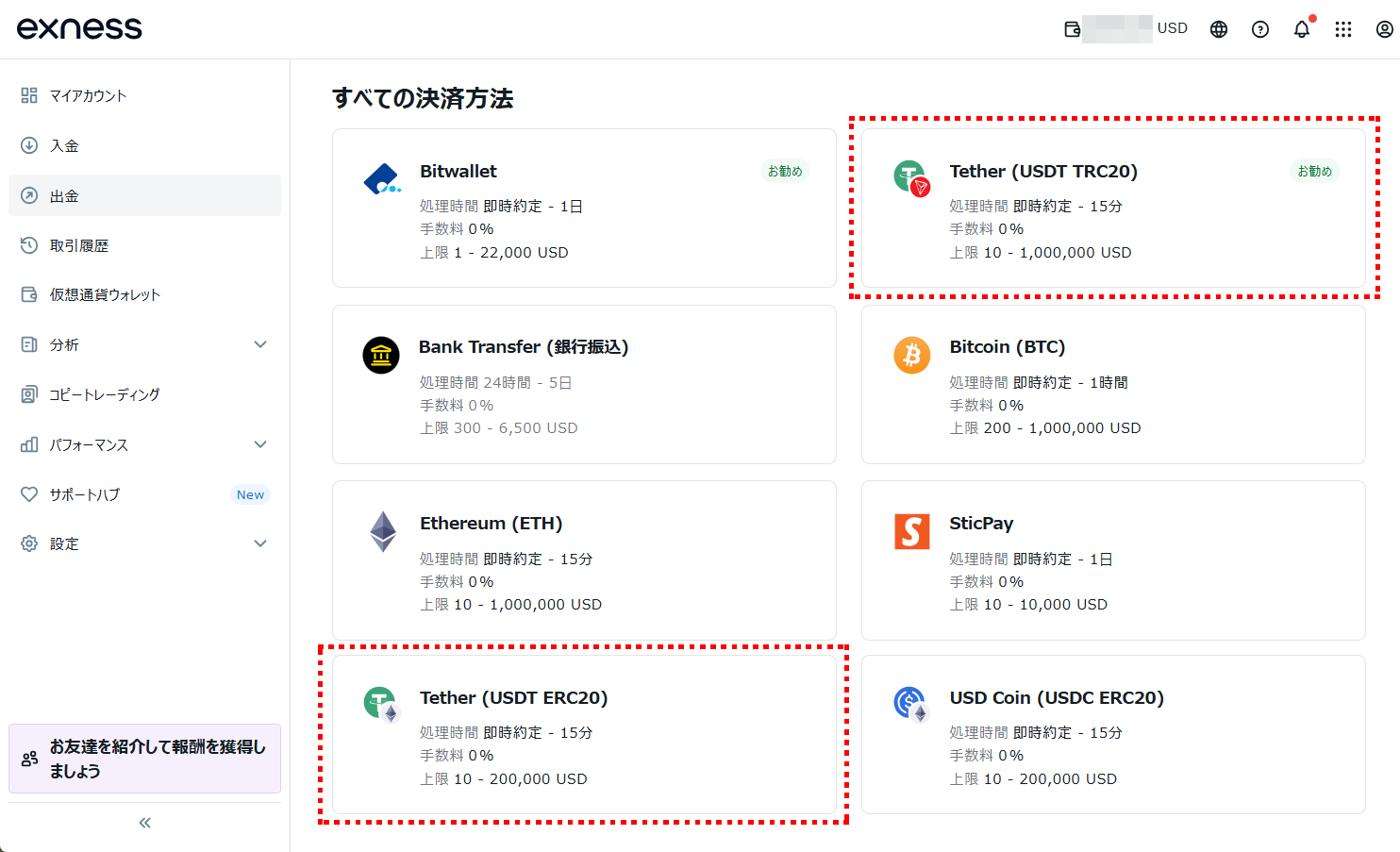Open 入金 deposit page in sidebar
This screenshot has height=852, width=1400.
click(x=64, y=145)
